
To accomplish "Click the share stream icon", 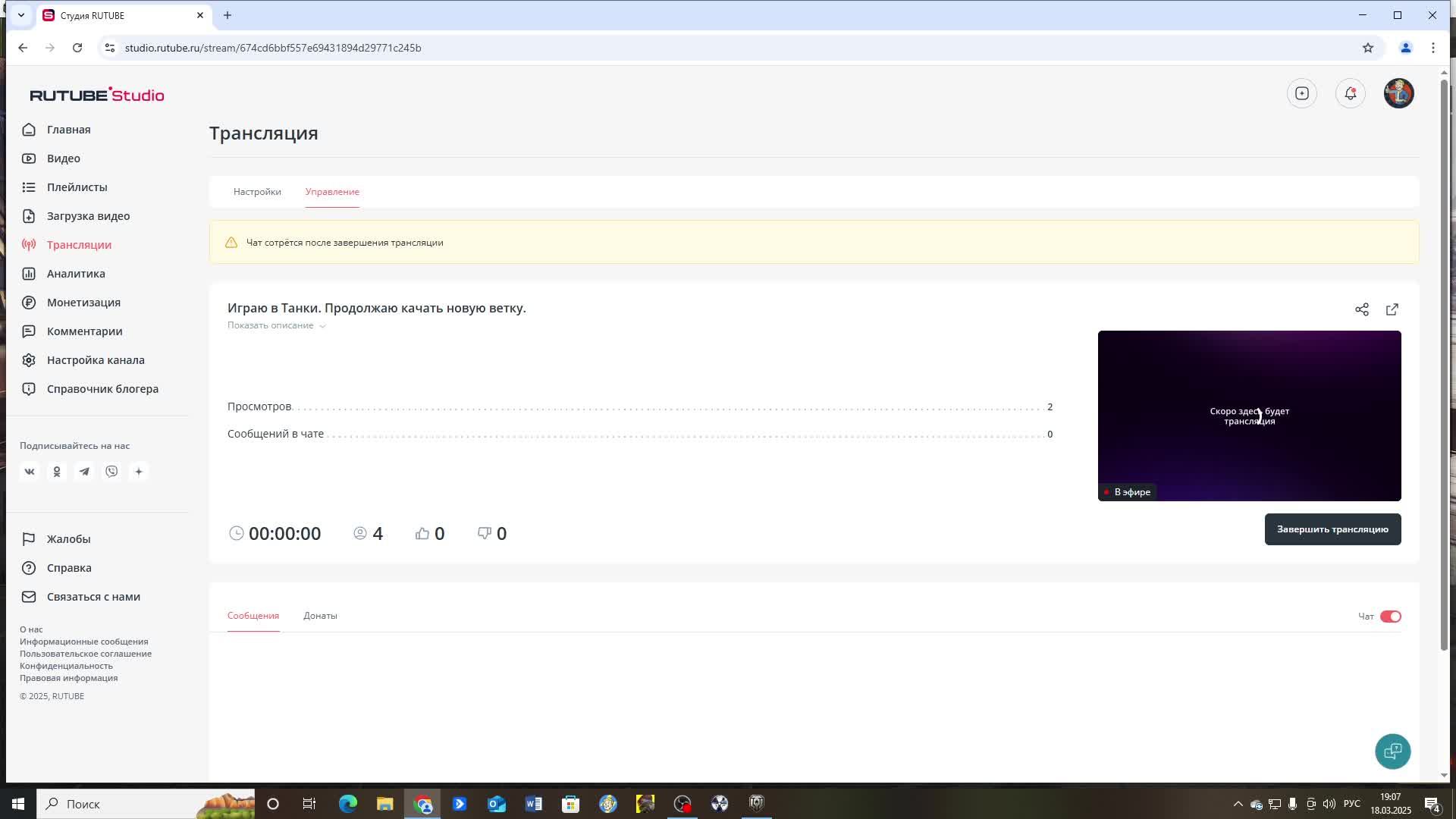I will pos(1362,309).
